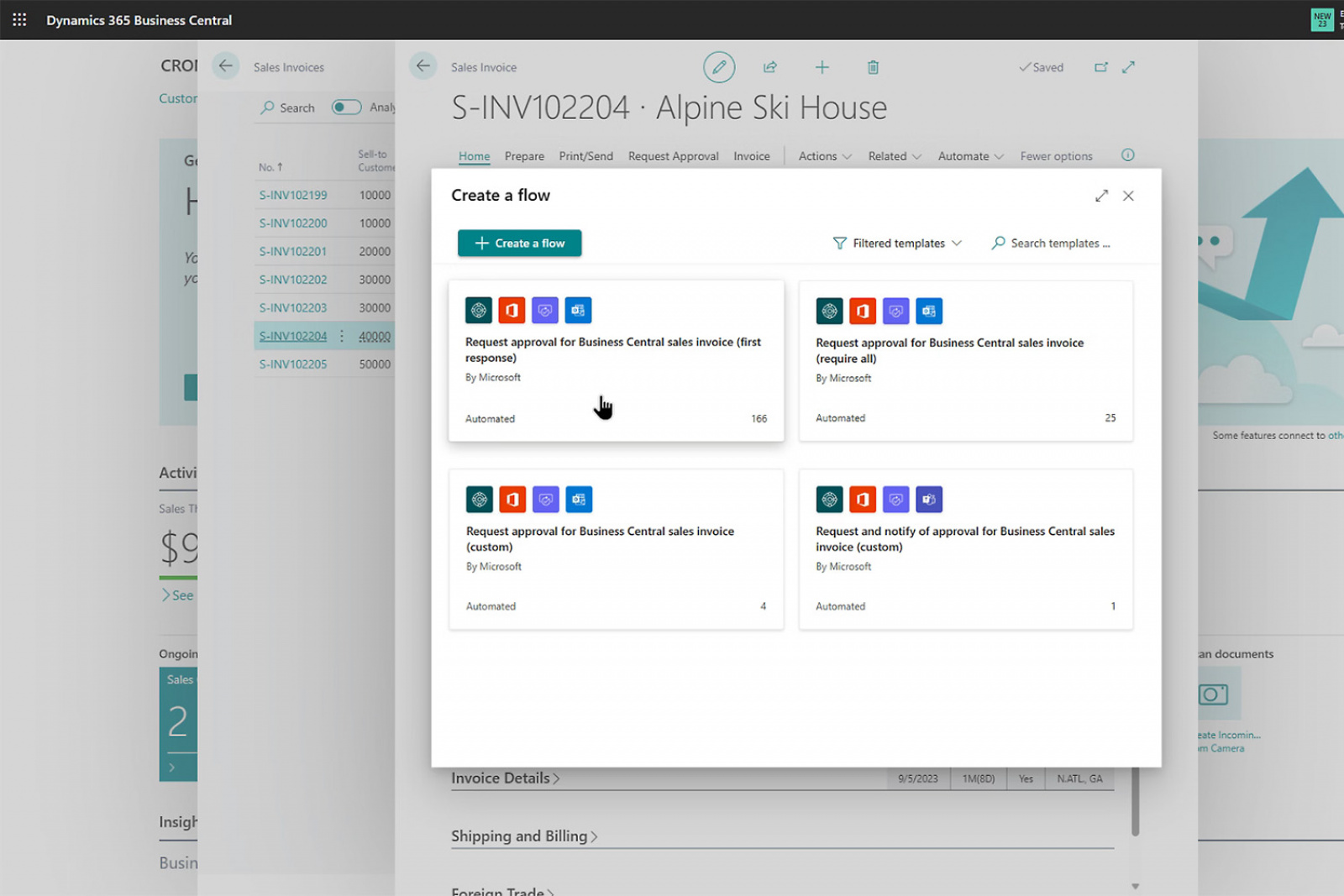Screen dimensions: 1344x896
Task: Open the Actions dropdown menu
Action: pos(824,156)
